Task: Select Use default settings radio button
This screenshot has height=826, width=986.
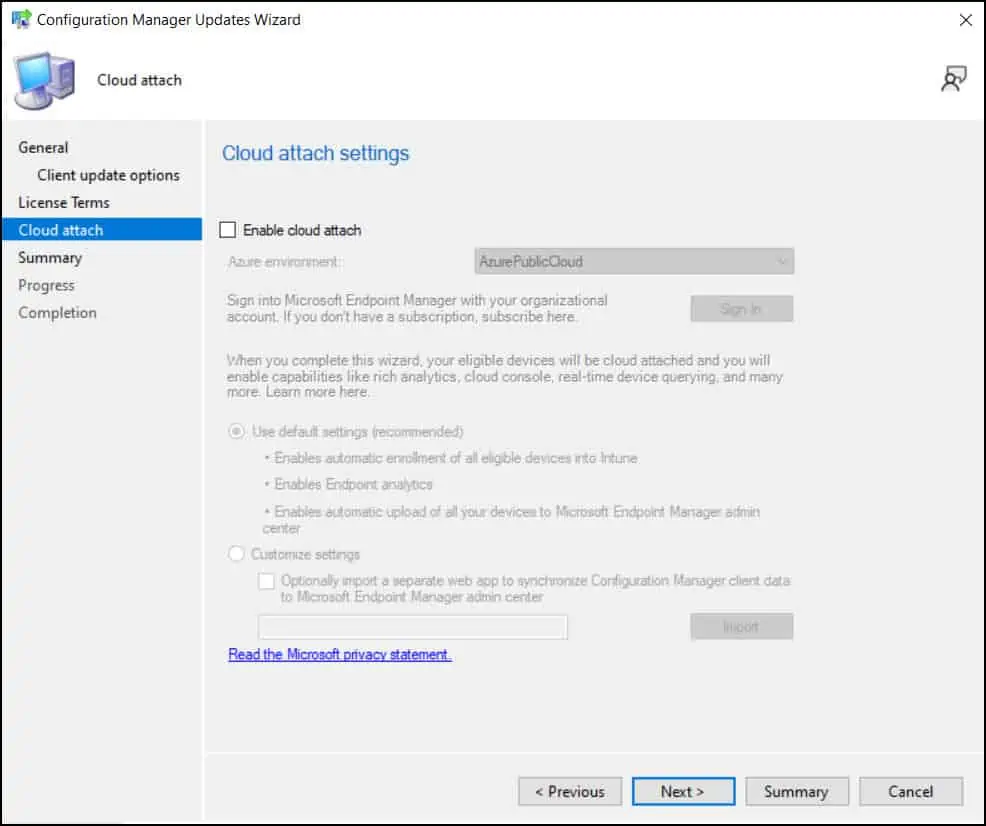Action: (x=236, y=432)
